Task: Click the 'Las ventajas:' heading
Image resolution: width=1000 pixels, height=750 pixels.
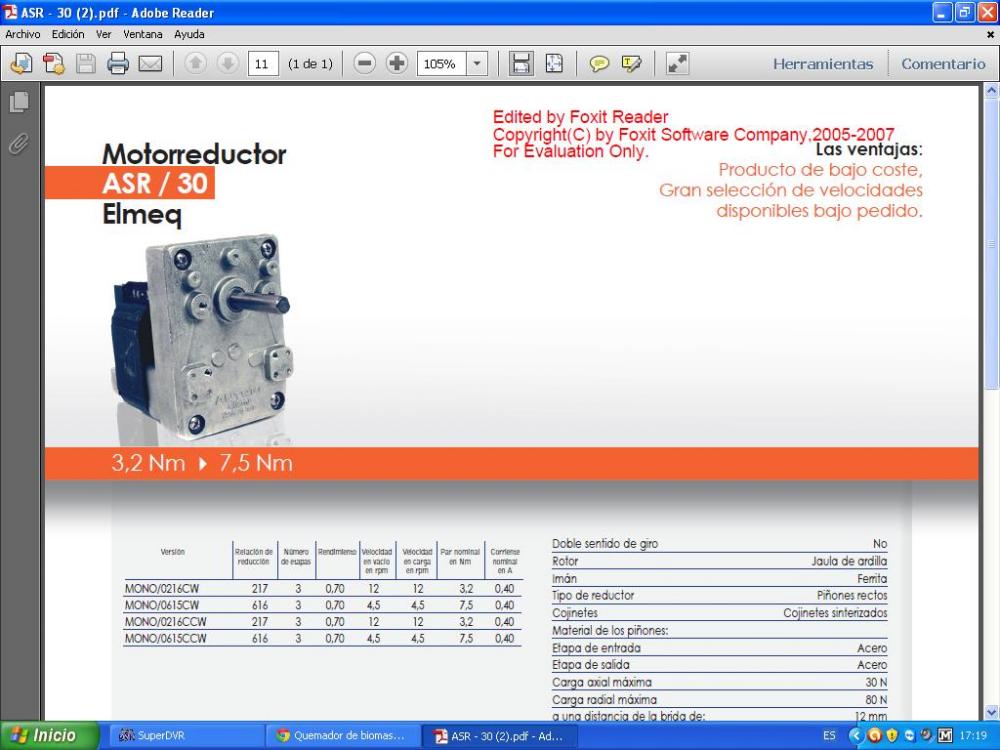Action: [869, 150]
